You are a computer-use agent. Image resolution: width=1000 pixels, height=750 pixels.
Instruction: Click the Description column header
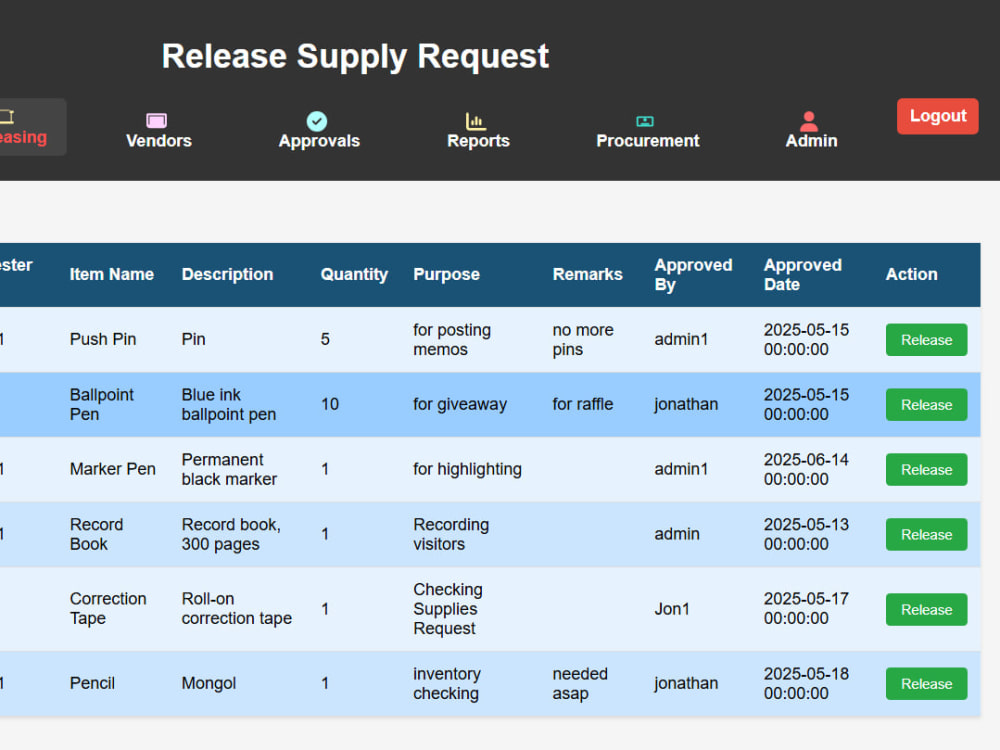pyautogui.click(x=227, y=274)
